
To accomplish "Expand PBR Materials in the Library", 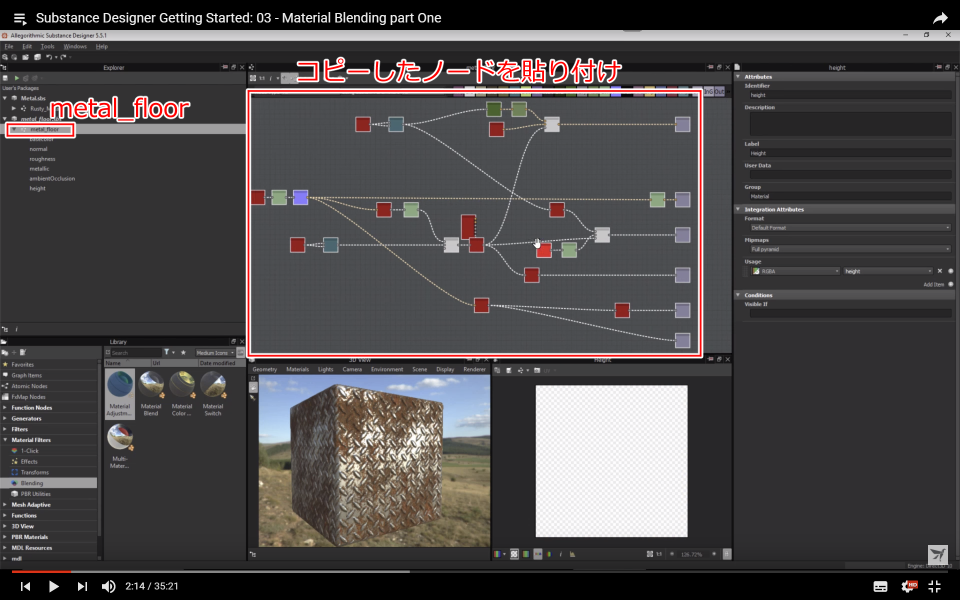I will click(5, 537).
